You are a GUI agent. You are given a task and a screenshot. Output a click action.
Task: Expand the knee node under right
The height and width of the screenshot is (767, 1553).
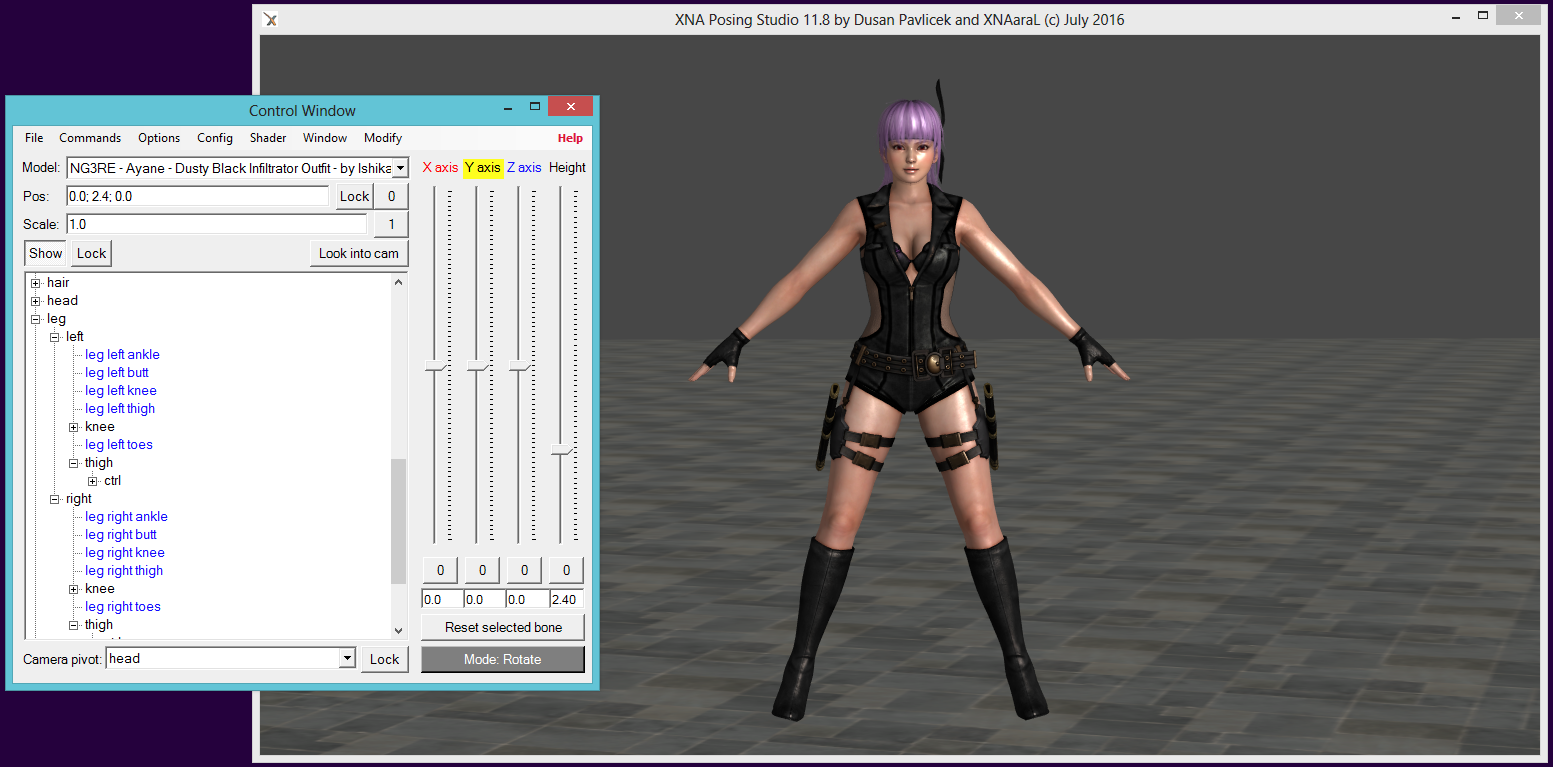tap(74, 589)
